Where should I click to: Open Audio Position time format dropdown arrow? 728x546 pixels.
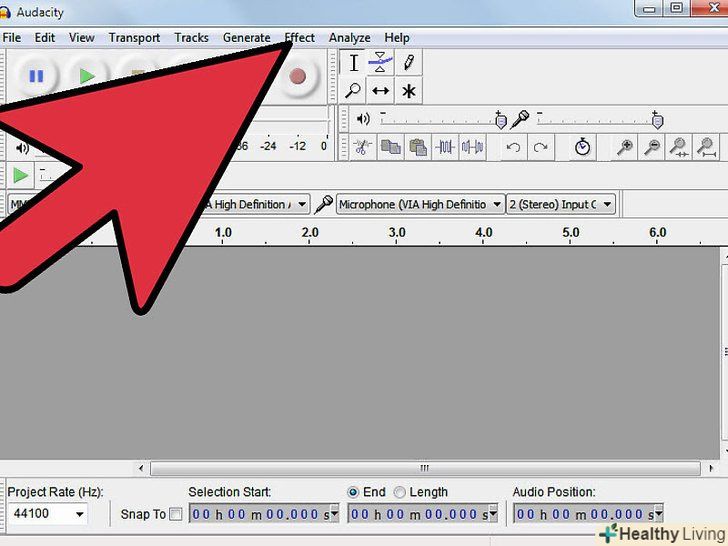click(x=658, y=514)
